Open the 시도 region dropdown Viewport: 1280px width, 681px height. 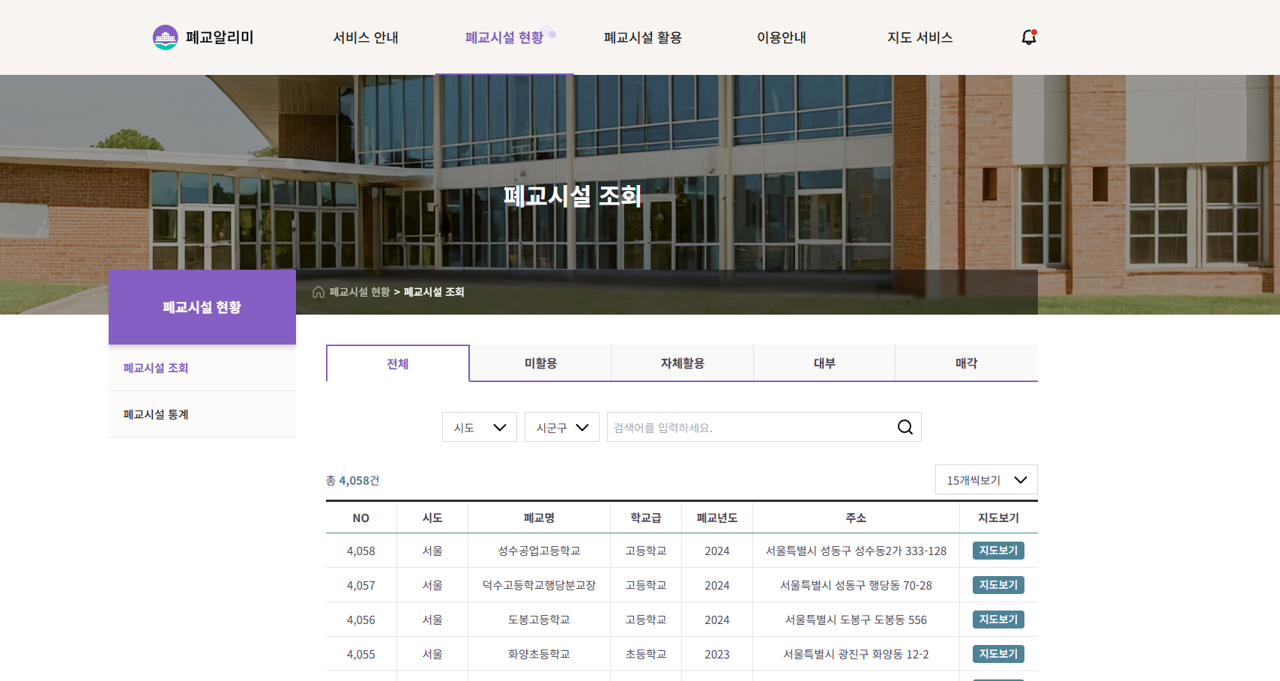[479, 426]
